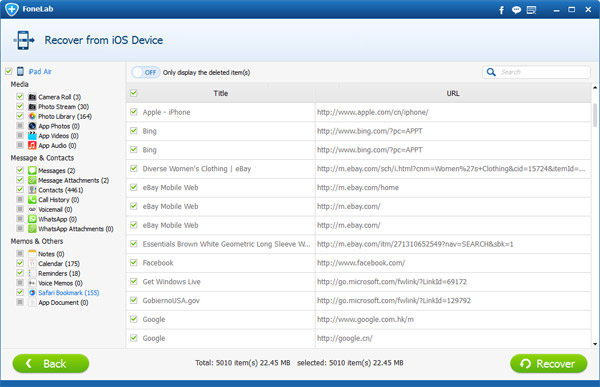Click the FoneLab logo icon
Viewport: 600px width, 387px height.
(11, 9)
